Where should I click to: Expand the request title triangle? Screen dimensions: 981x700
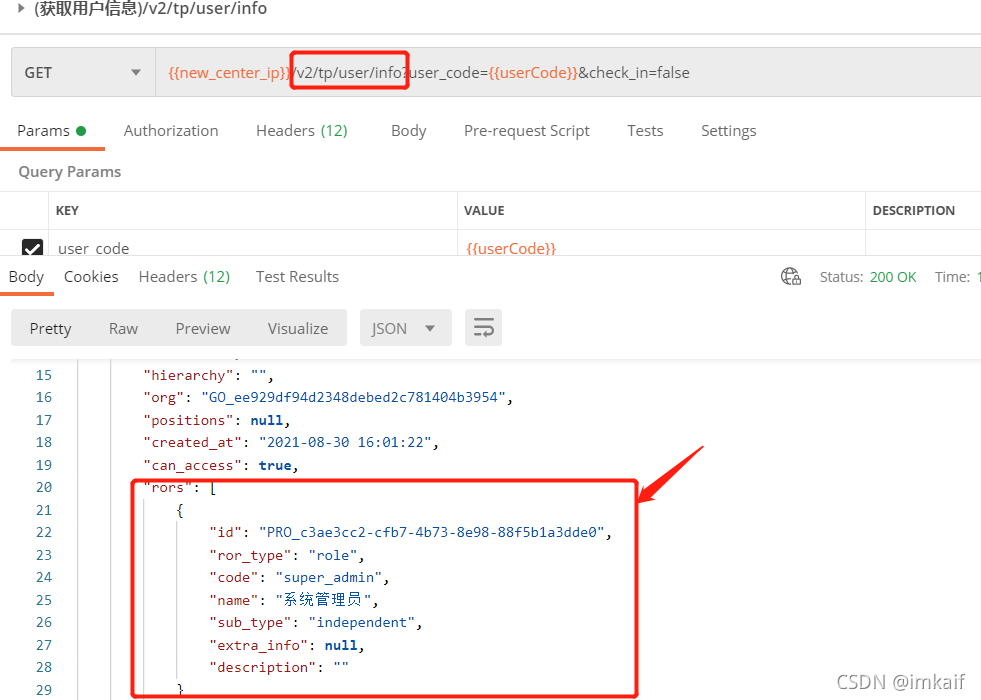tap(21, 8)
